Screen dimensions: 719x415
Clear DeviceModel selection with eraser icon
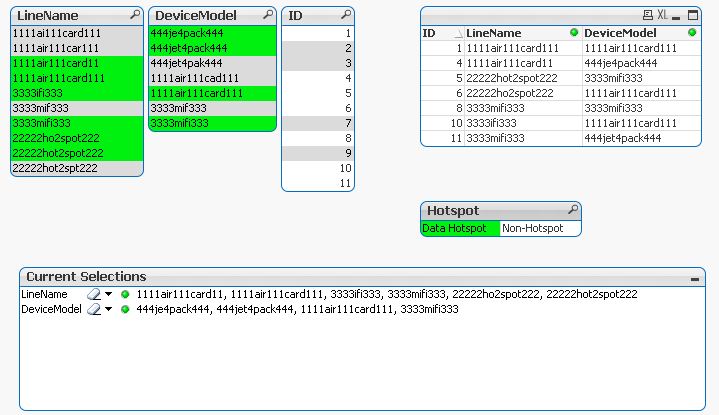(x=94, y=309)
